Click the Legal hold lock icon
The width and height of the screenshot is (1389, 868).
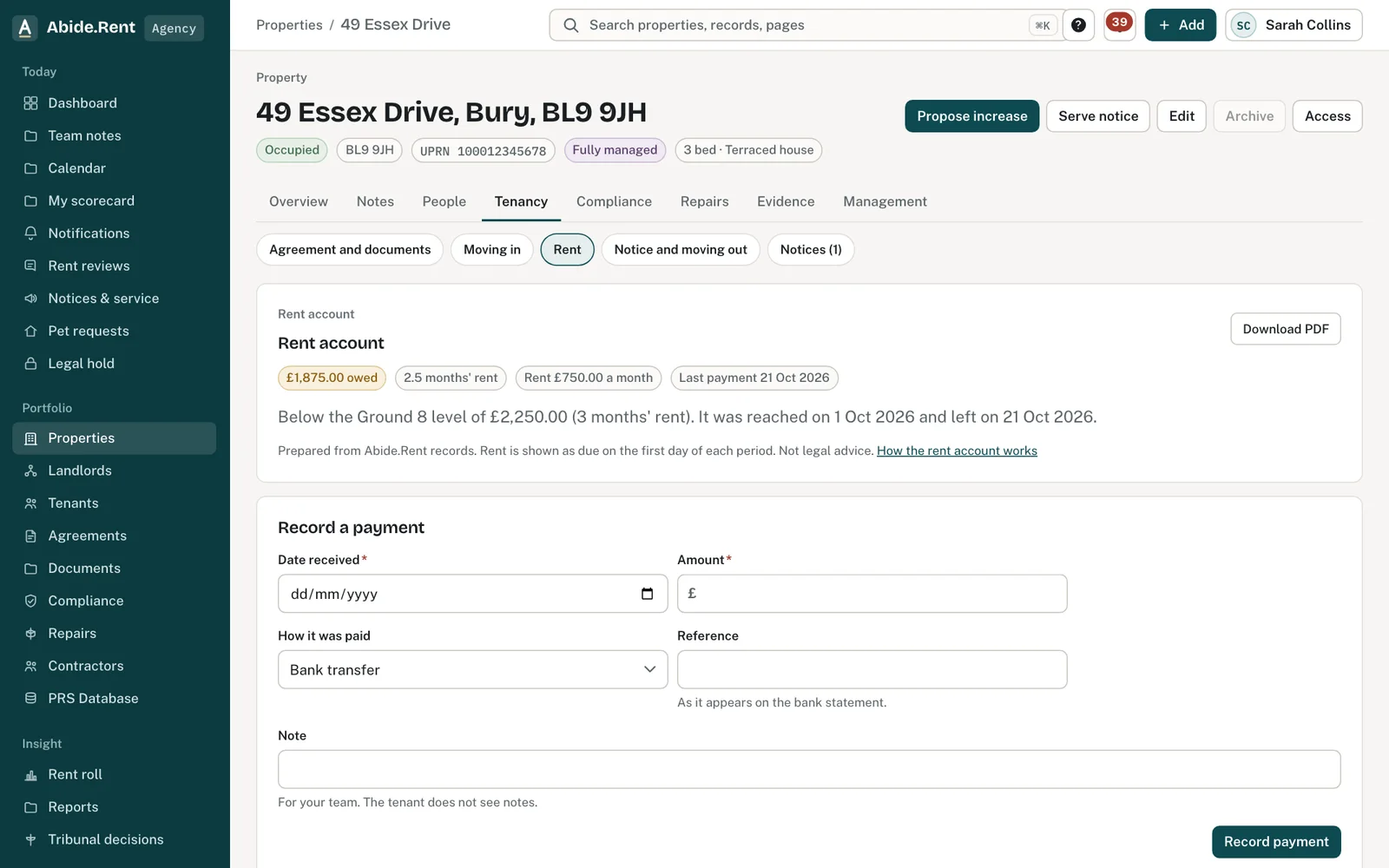[31, 364]
